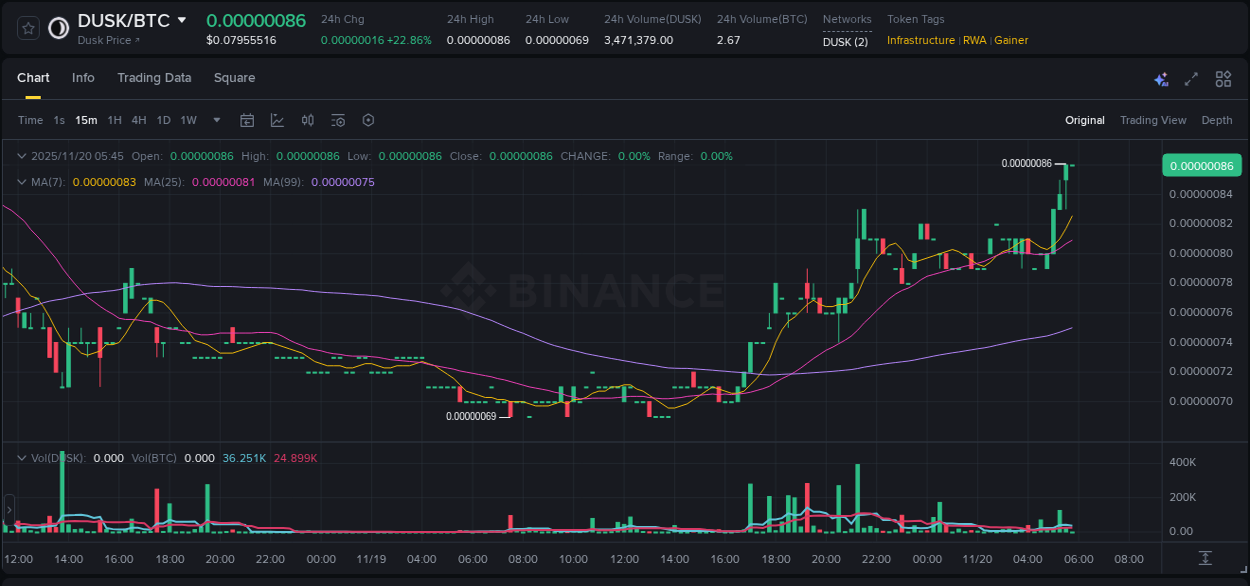The height and width of the screenshot is (586, 1250).
Task: Collapse the Vol(DUSK) volume pane
Action: [x=20, y=458]
